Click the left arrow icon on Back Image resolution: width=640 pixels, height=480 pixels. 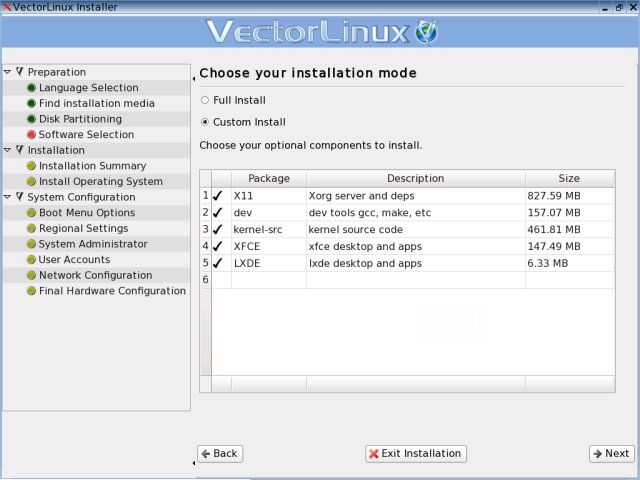pyautogui.click(x=206, y=454)
